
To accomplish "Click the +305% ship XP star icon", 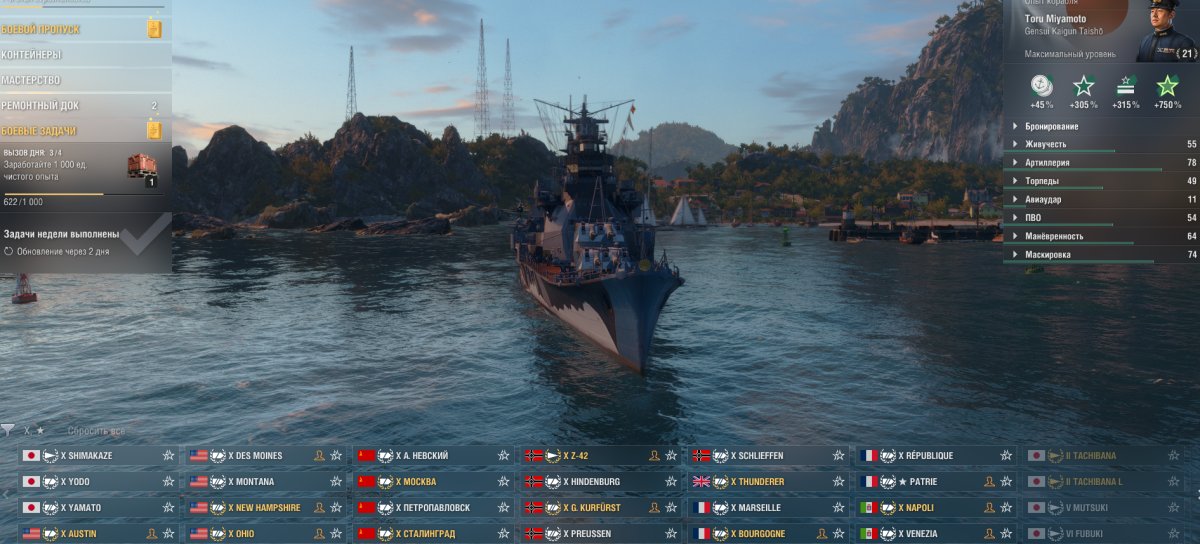I will pos(1083,86).
